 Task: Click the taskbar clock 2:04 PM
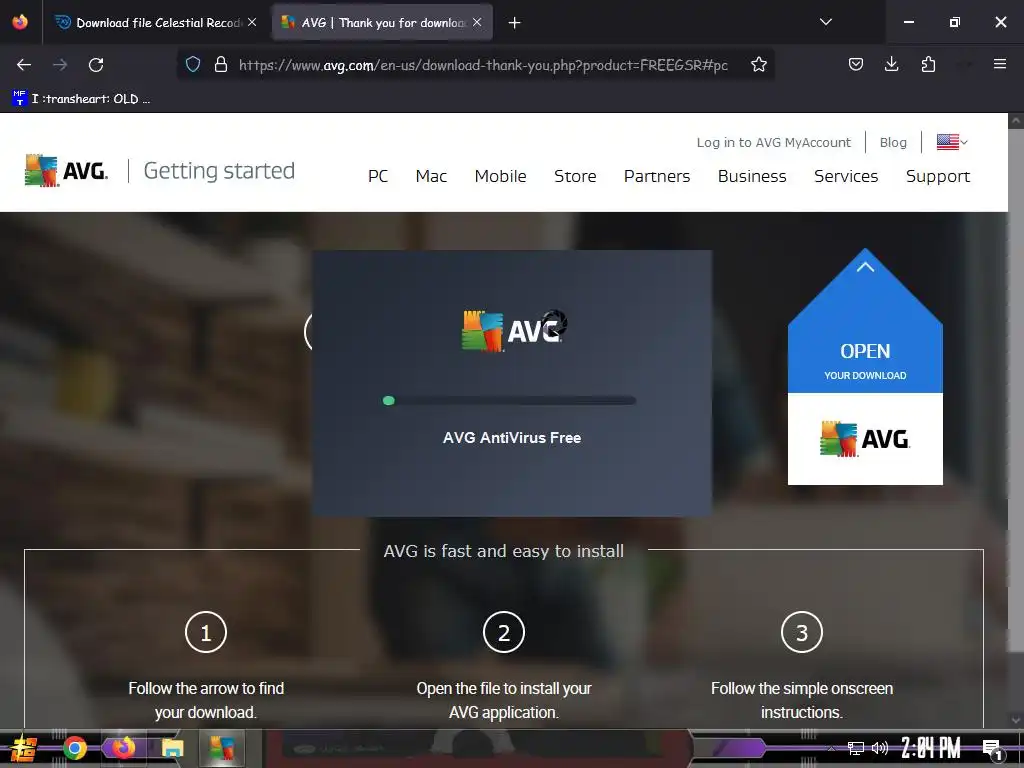point(930,748)
